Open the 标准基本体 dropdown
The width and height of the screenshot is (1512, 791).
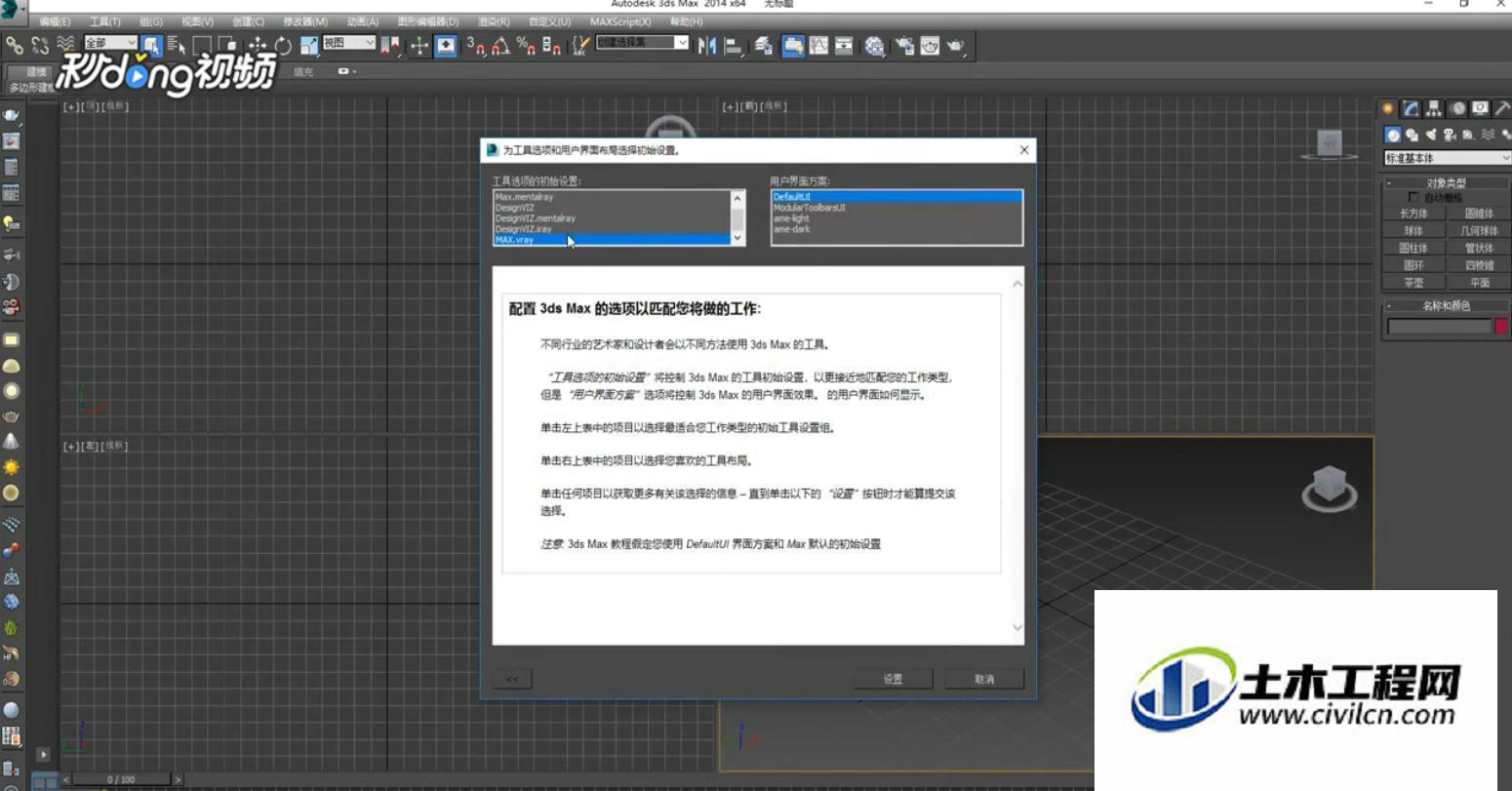pyautogui.click(x=1447, y=158)
